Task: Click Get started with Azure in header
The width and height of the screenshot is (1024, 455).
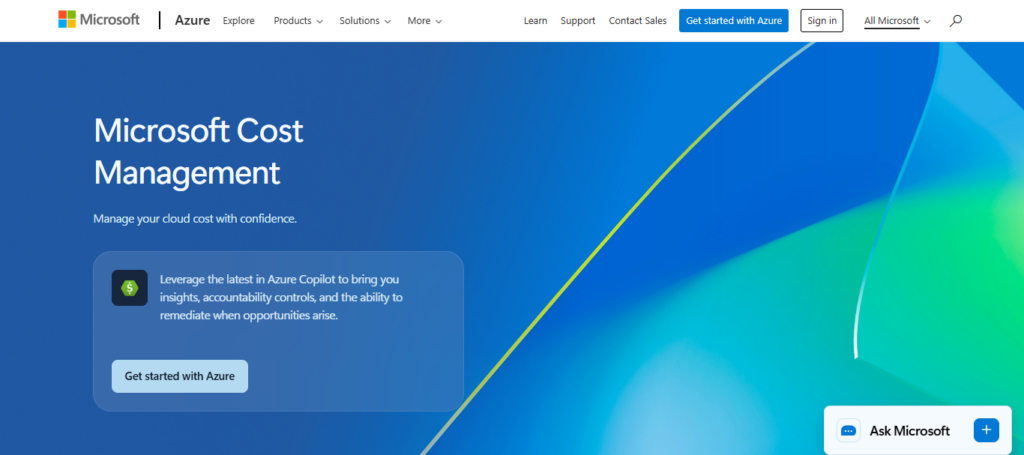Action: (x=734, y=21)
